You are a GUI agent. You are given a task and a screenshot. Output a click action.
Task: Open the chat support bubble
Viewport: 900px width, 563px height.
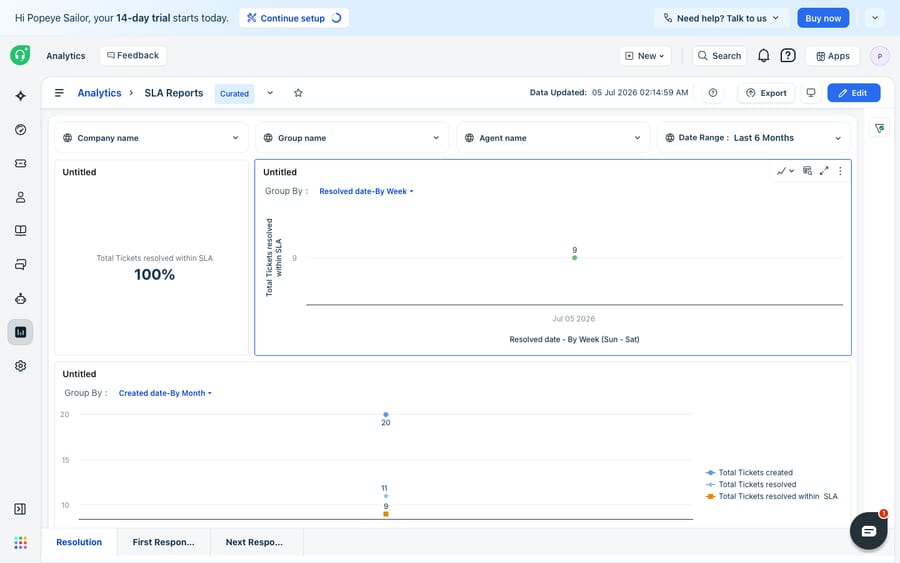(x=868, y=531)
